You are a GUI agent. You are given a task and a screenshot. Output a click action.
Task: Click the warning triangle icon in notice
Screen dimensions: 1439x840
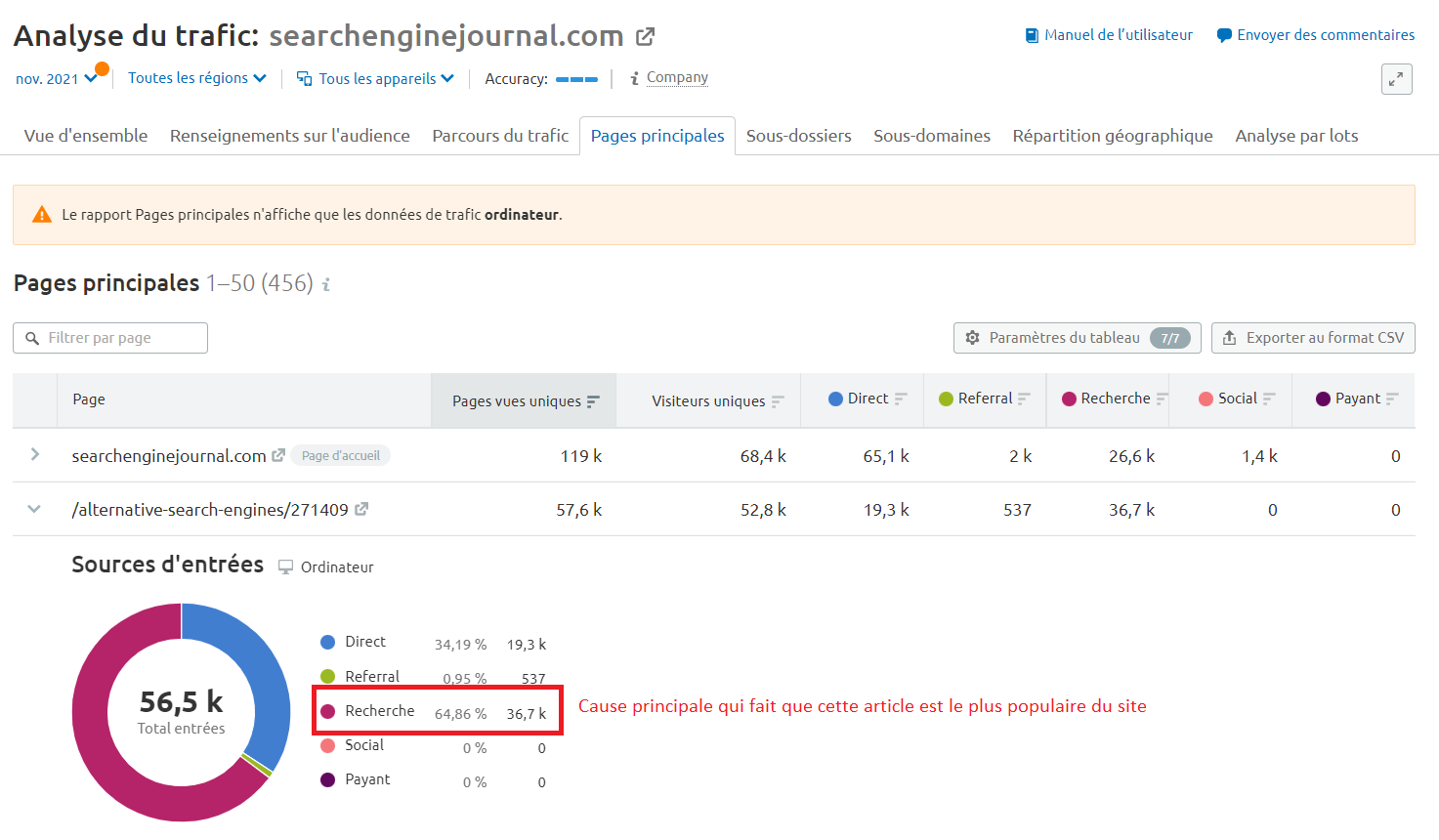42,215
